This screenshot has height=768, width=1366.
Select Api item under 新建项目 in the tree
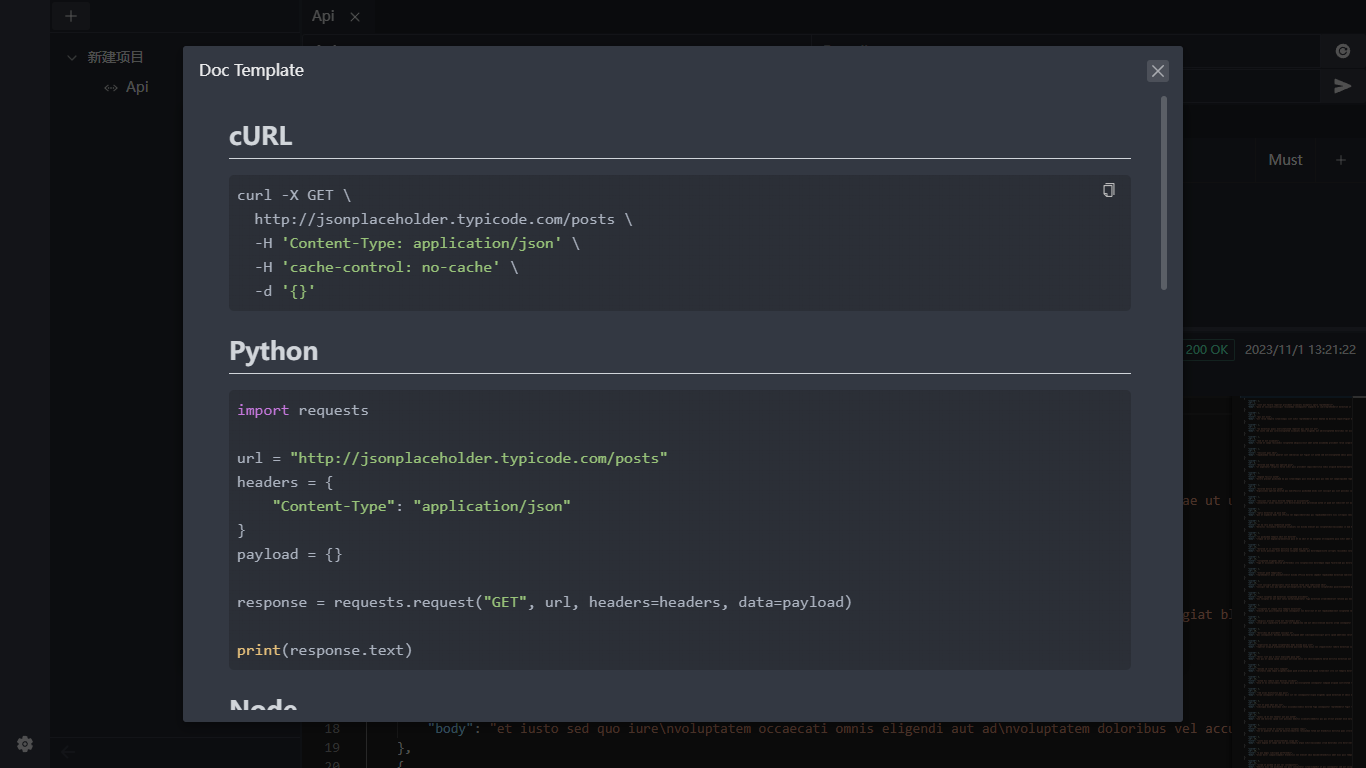[x=137, y=87]
